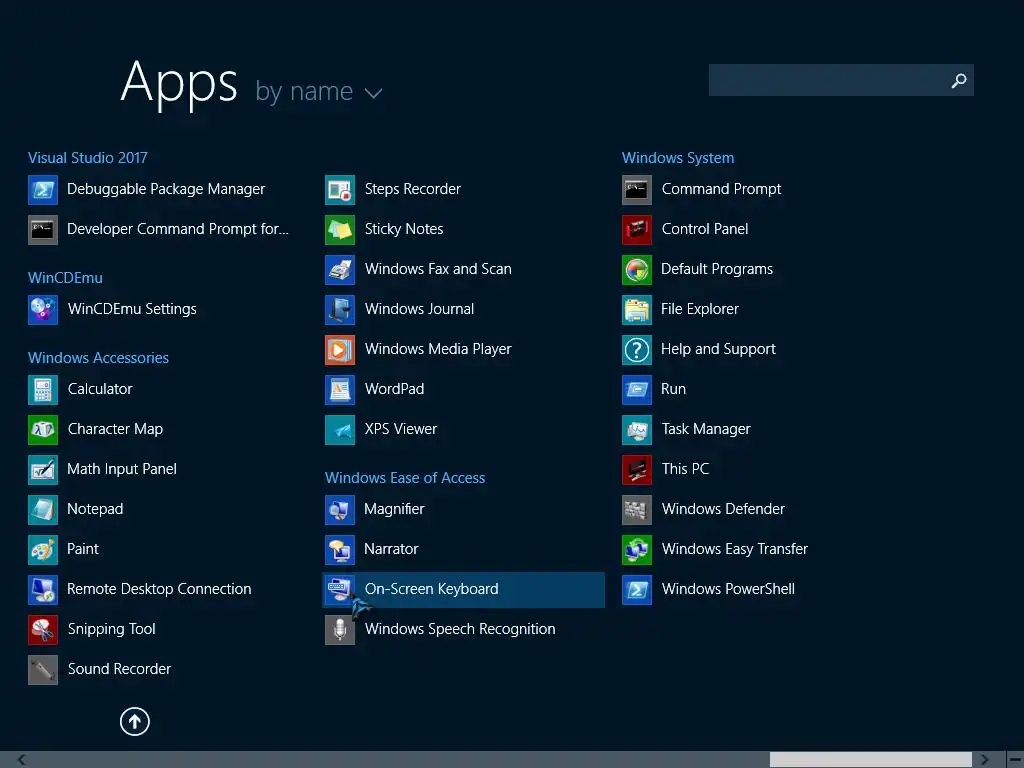Launch the WordPad icon
Viewport: 1024px width, 768px height.
pos(340,389)
